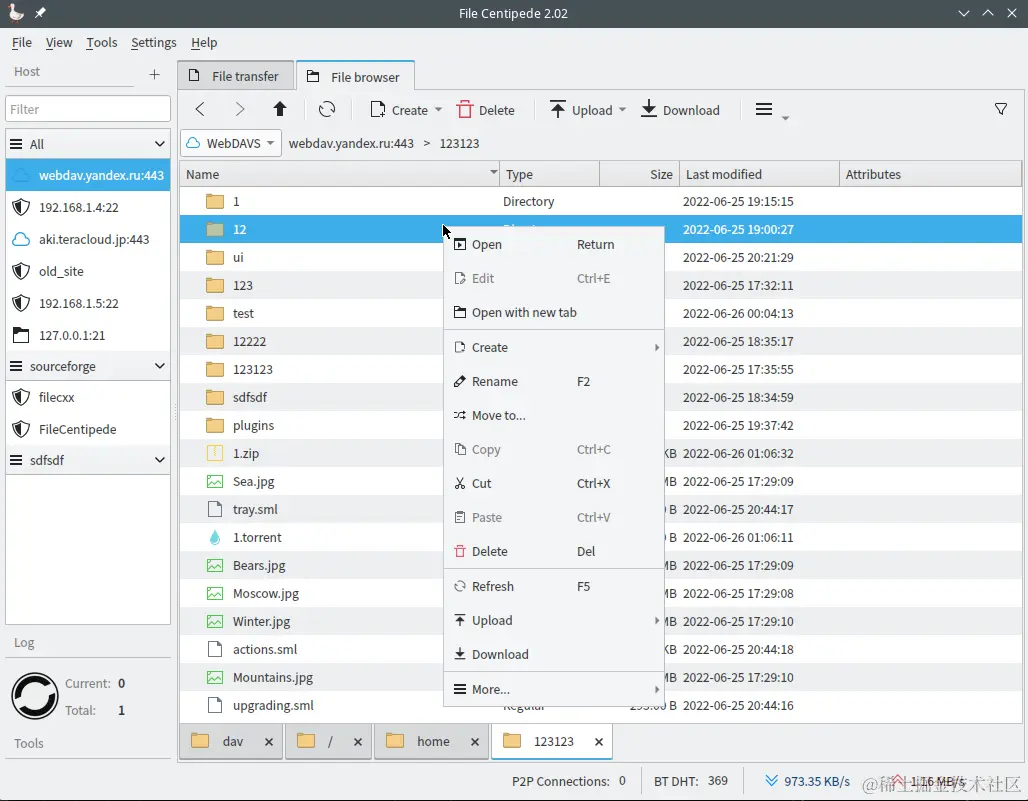Select the file upgrading.sml

[273, 706]
